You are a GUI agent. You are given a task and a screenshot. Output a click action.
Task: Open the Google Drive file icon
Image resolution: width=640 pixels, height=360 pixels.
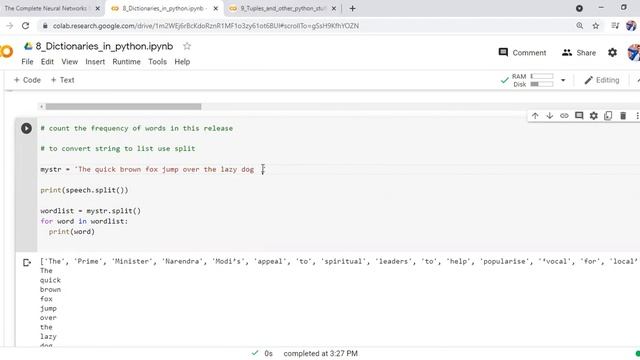(x=28, y=46)
